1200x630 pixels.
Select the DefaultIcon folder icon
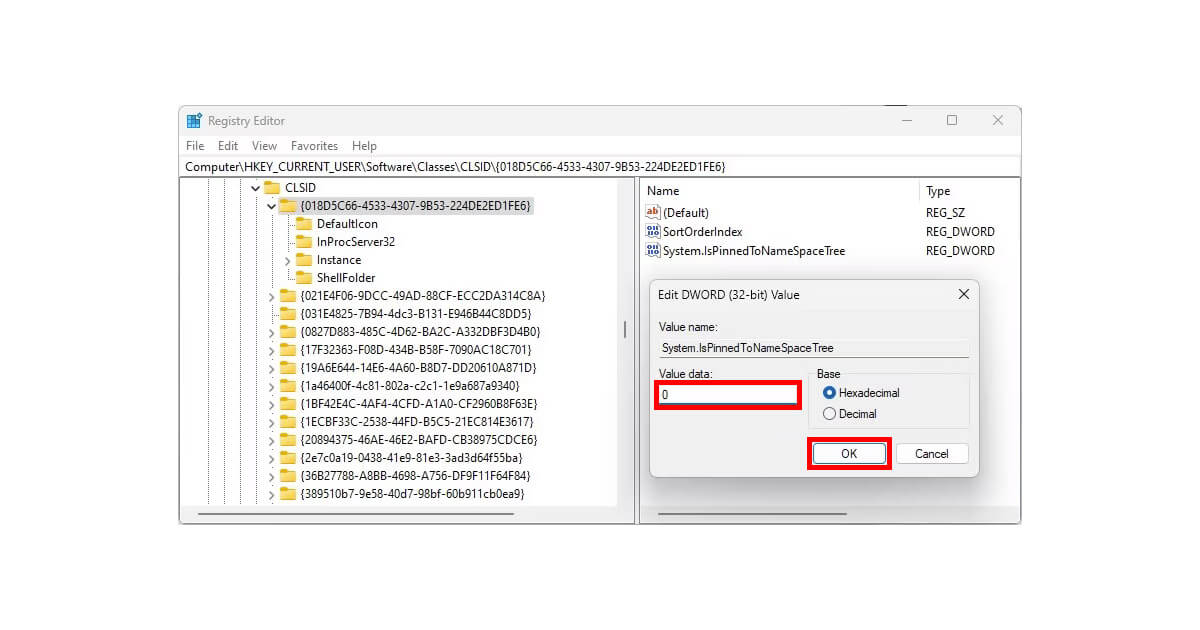point(305,224)
